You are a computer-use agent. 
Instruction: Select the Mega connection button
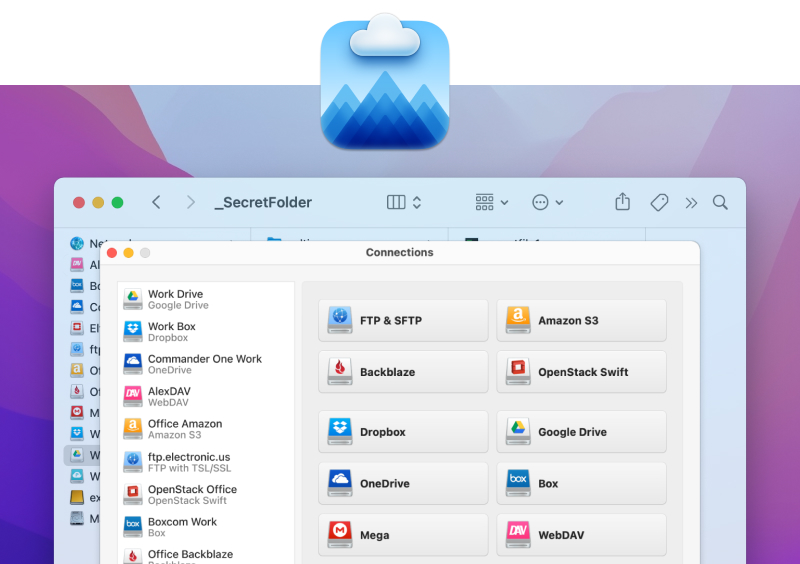pos(403,535)
